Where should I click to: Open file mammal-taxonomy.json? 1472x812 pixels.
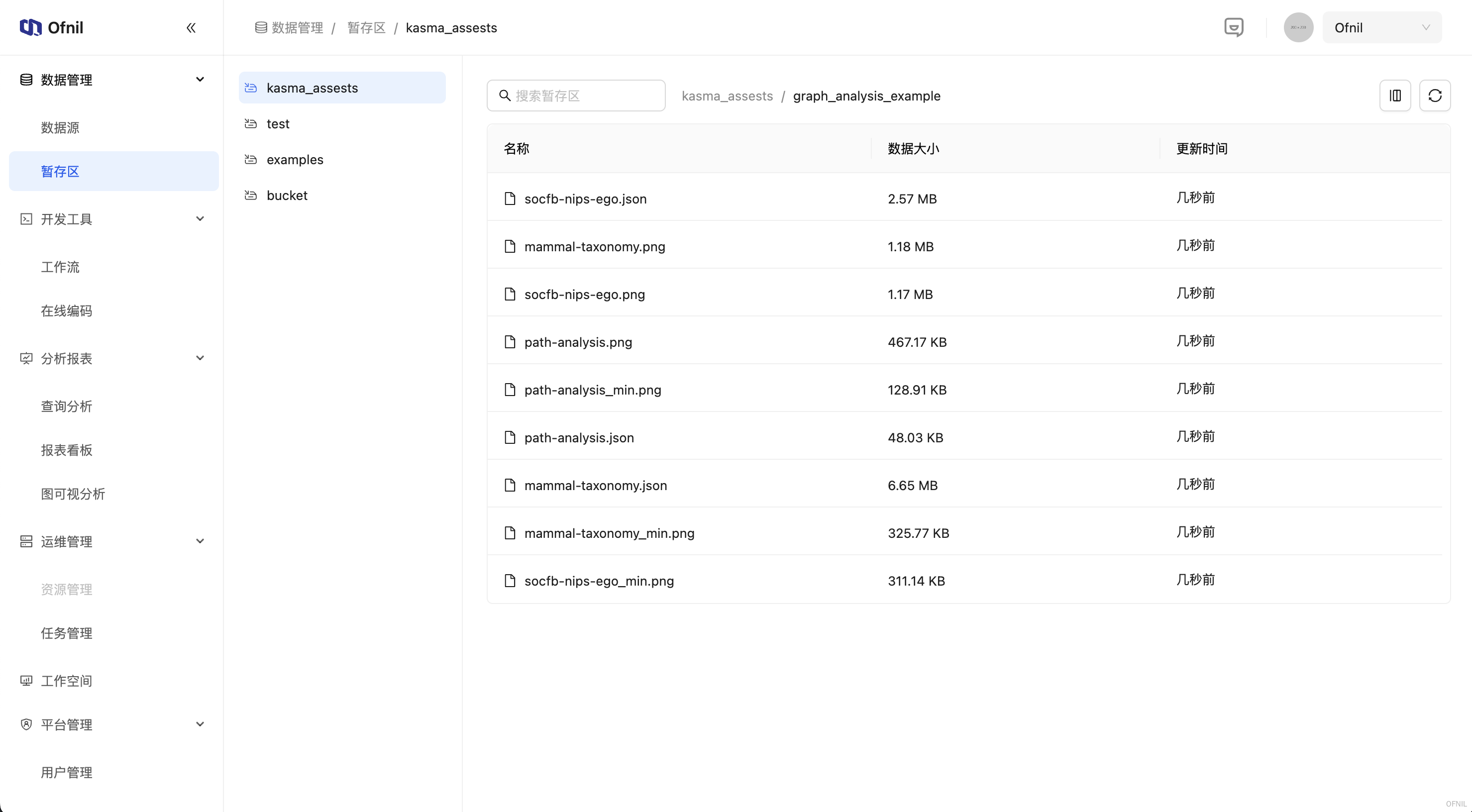tap(596, 485)
